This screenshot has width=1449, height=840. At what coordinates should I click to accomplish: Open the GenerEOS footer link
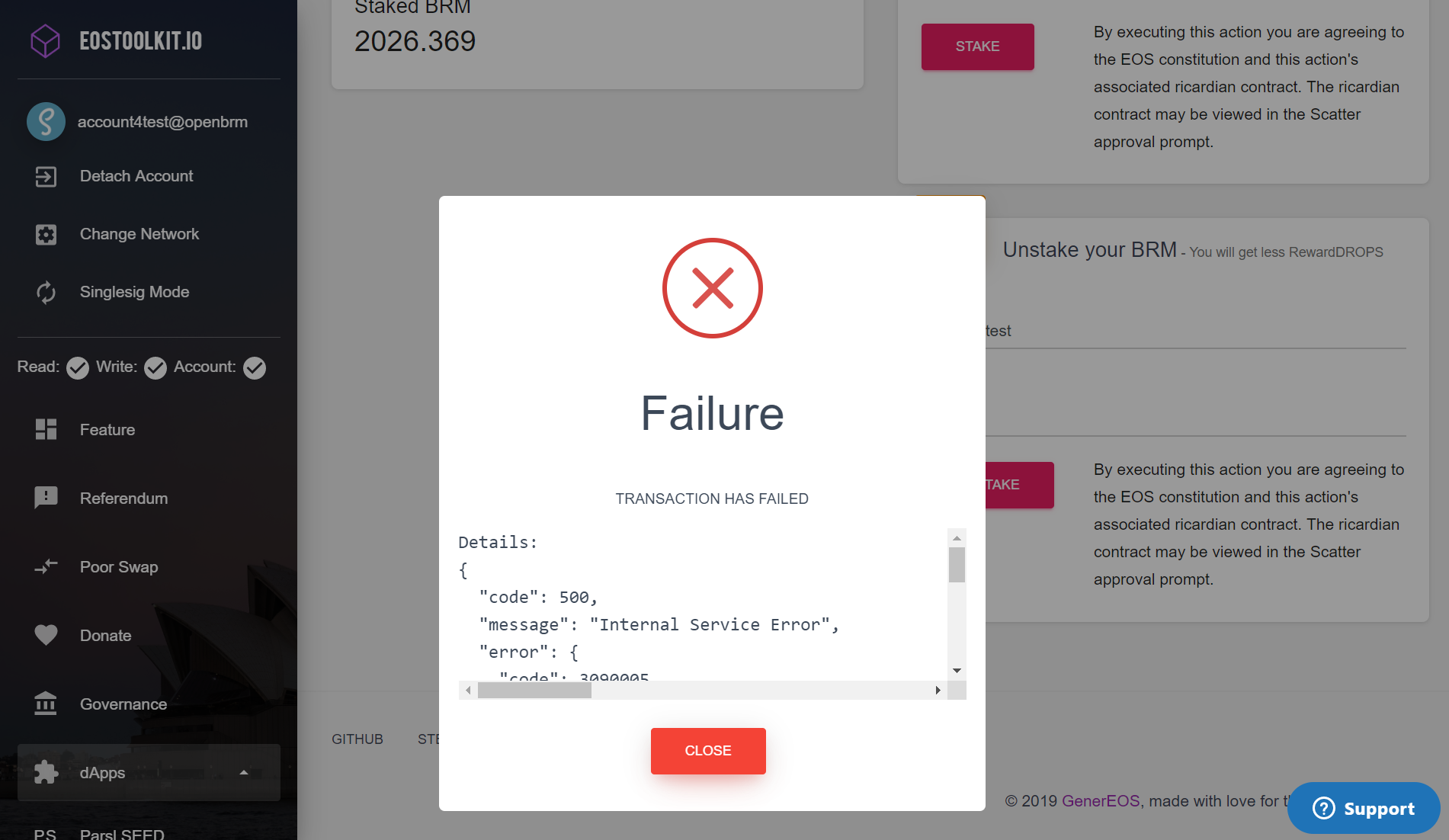pyautogui.click(x=1101, y=801)
